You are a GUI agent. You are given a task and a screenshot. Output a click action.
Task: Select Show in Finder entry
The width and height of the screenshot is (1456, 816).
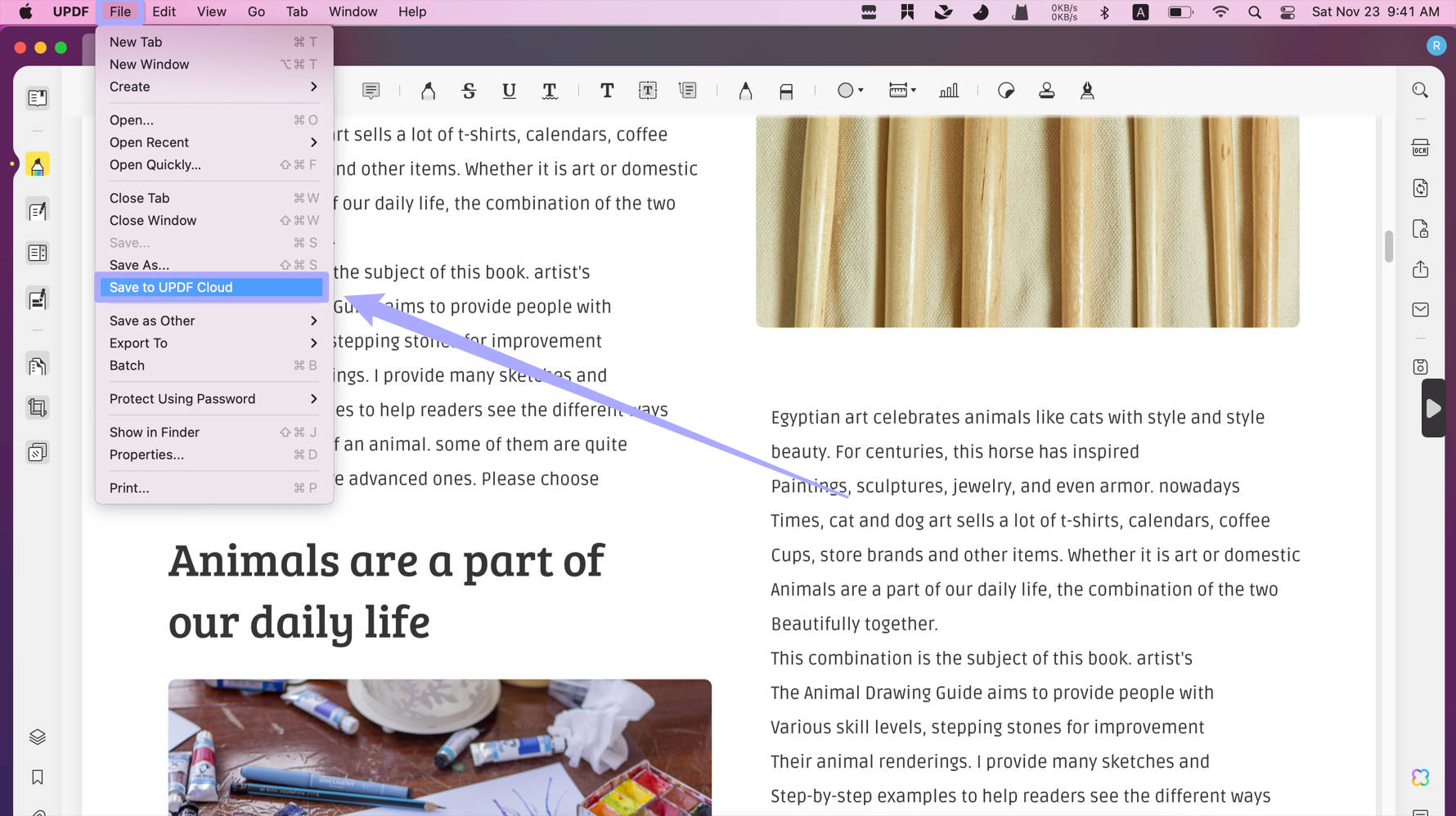[214, 433]
